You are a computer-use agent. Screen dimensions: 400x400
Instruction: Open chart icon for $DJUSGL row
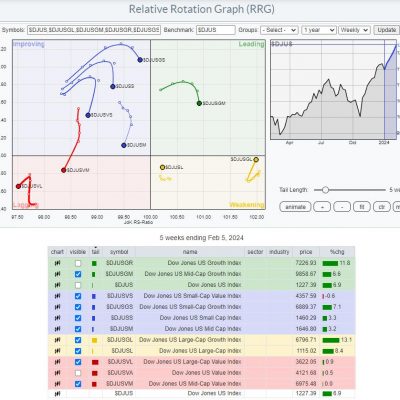point(57,340)
